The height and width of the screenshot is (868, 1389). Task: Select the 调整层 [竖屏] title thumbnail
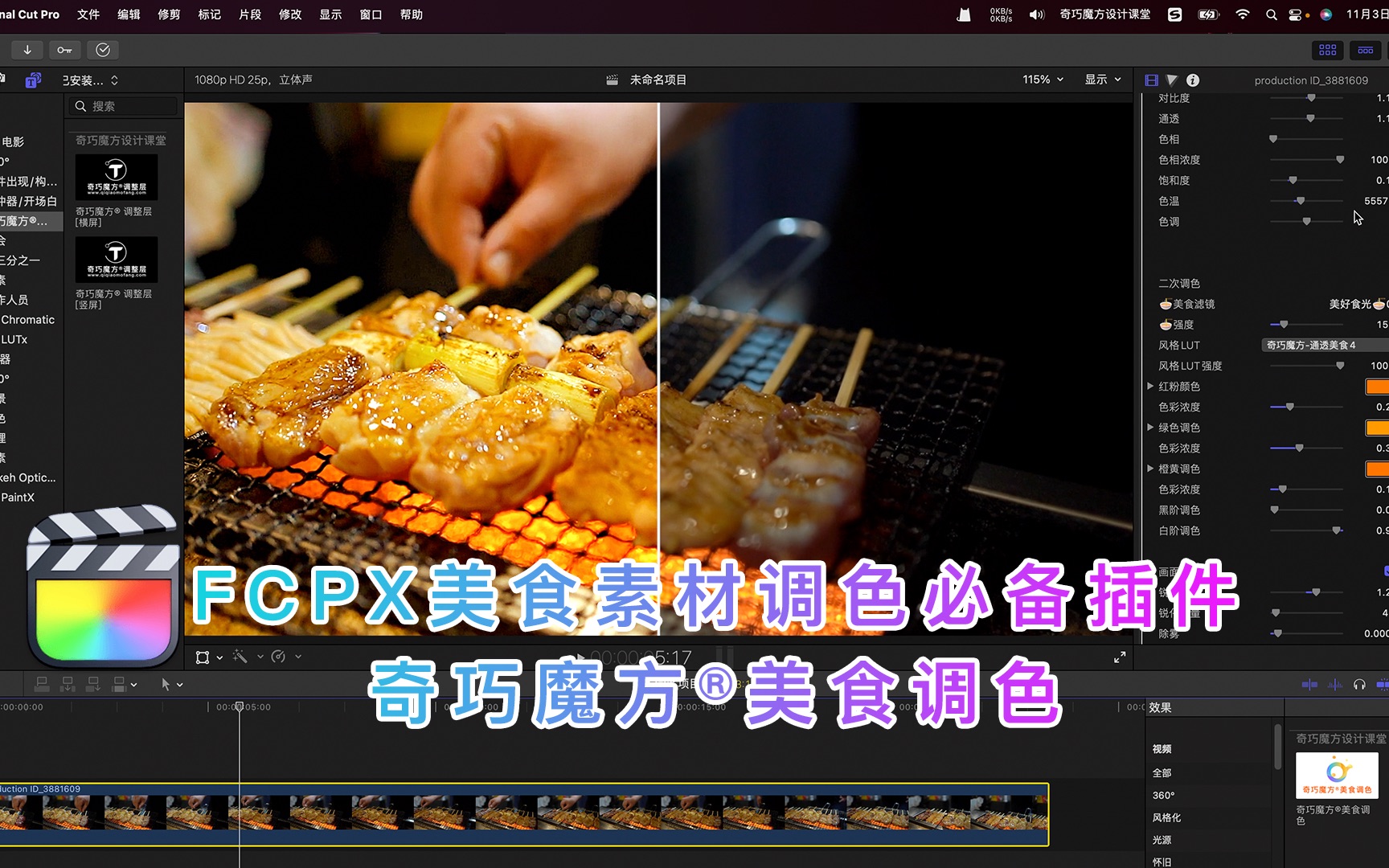117,260
